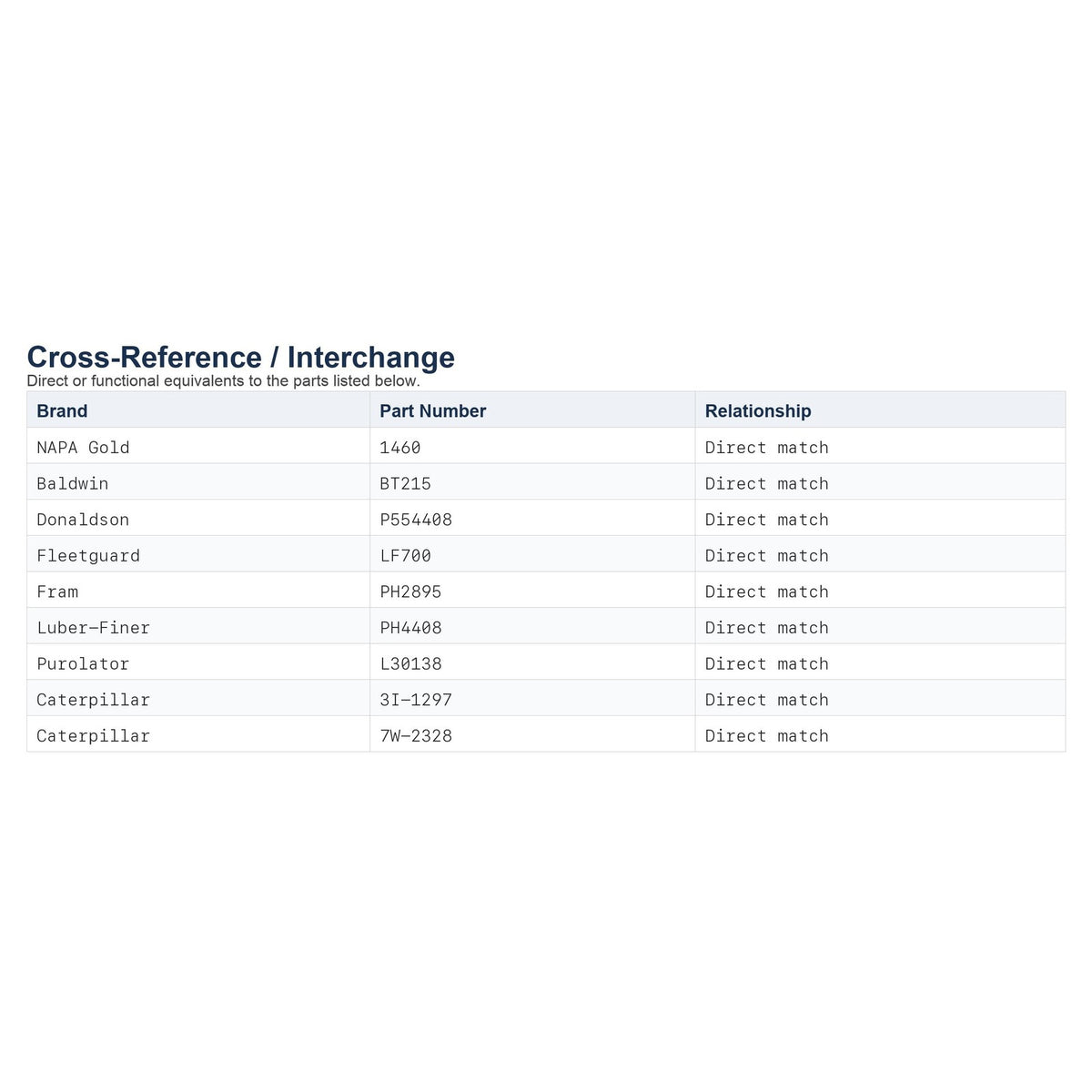Select part number PH2895
The height and width of the screenshot is (1092, 1092).
(x=410, y=591)
